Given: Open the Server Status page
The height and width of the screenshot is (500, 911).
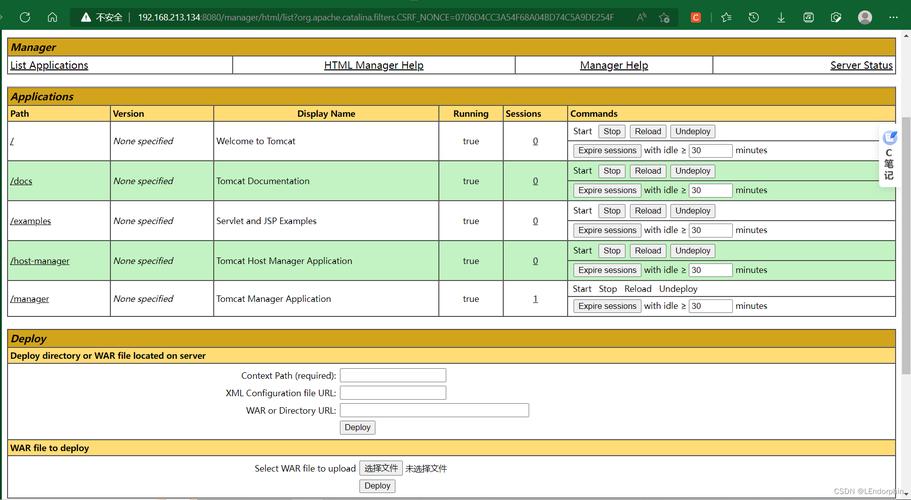Looking at the screenshot, I should point(861,65).
